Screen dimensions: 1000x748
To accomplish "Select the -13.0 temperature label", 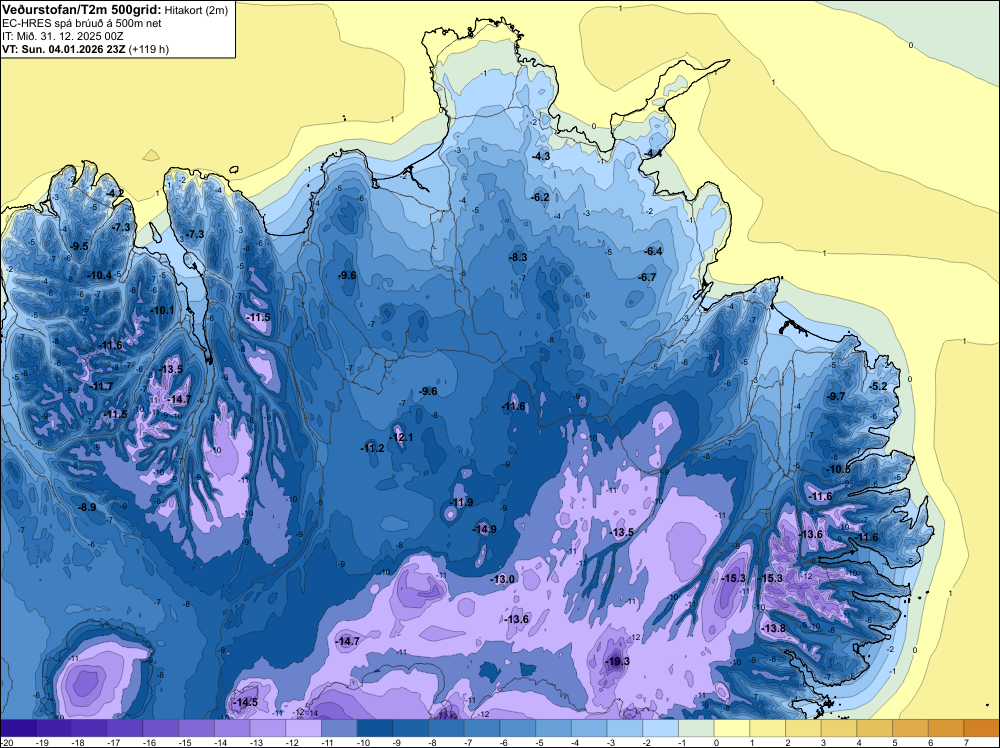I will pos(503,579).
